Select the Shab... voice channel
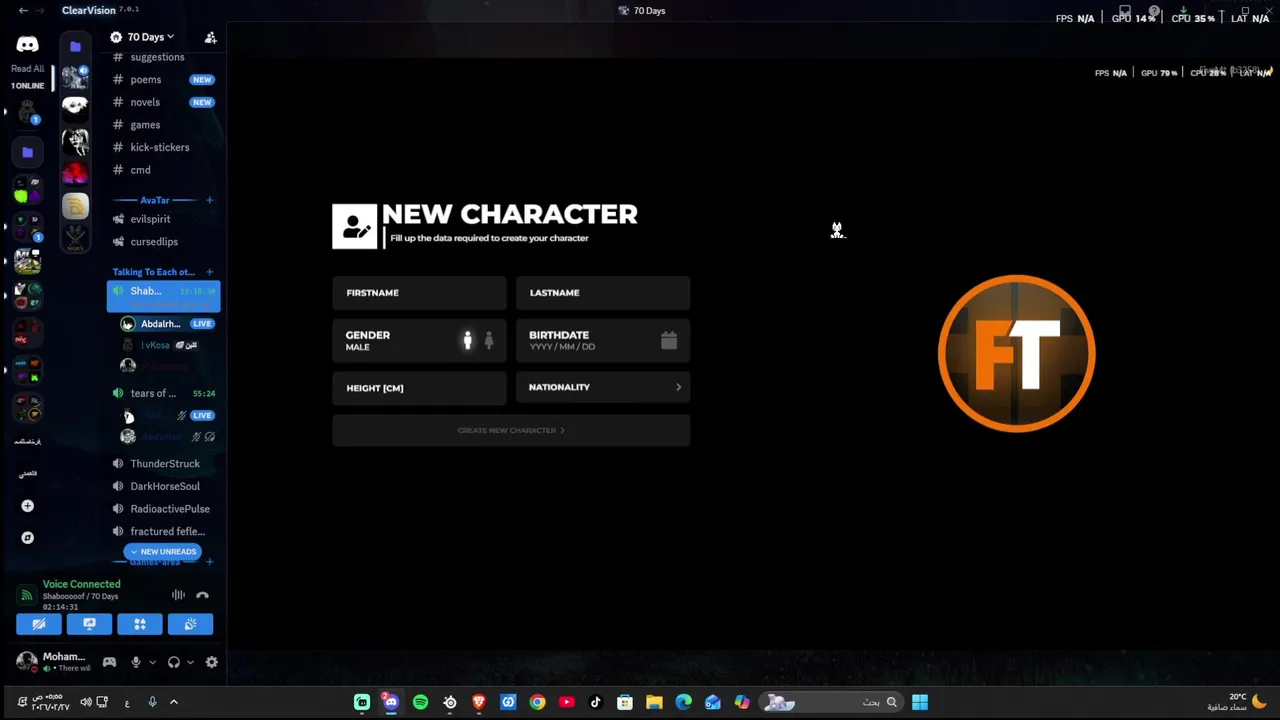The image size is (1280, 720). click(x=164, y=296)
